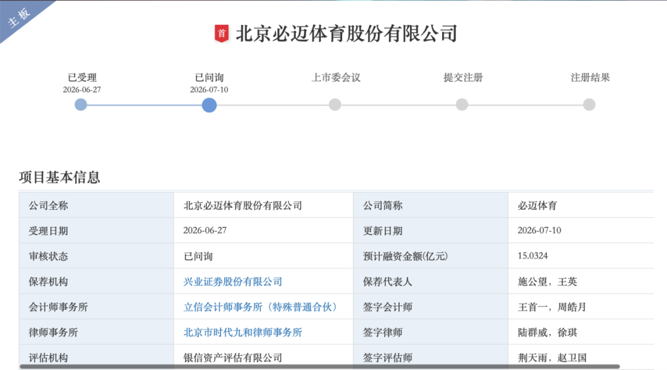The height and width of the screenshot is (370, 667).
Task: Open 北京市时代九和律师事务所 link
Action: click(242, 333)
